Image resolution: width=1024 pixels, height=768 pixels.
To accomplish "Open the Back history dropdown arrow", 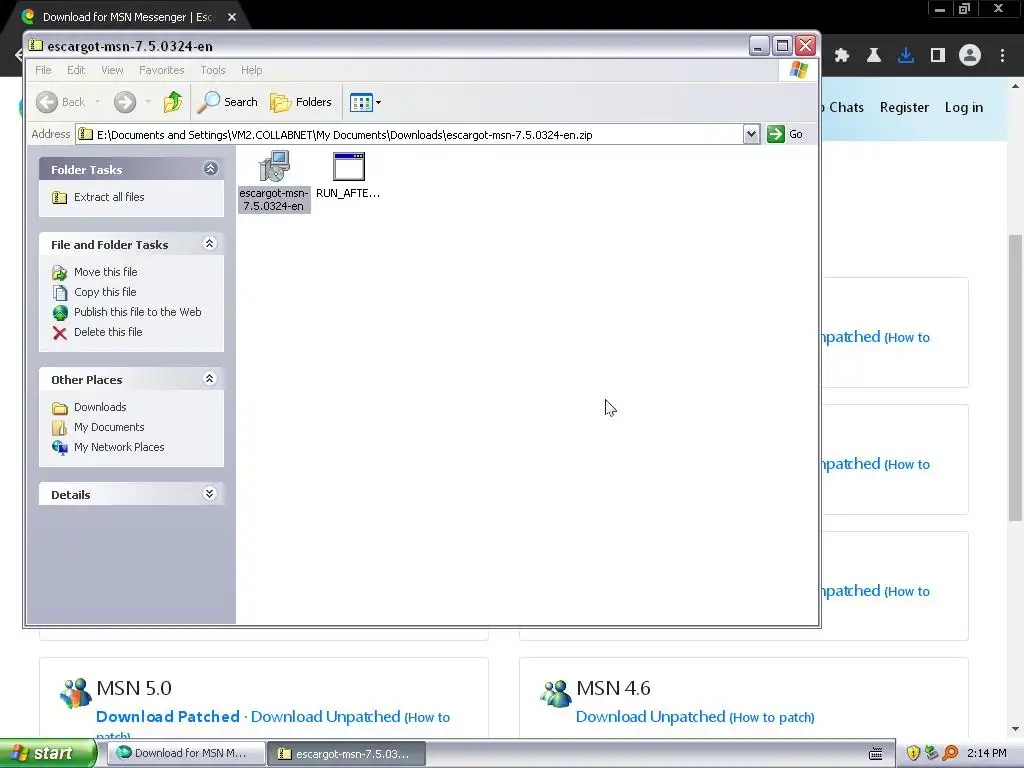I will point(98,102).
